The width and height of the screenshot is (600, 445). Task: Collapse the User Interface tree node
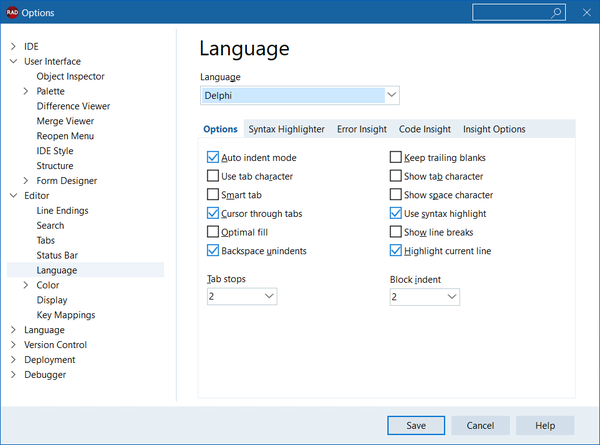pyautogui.click(x=13, y=61)
